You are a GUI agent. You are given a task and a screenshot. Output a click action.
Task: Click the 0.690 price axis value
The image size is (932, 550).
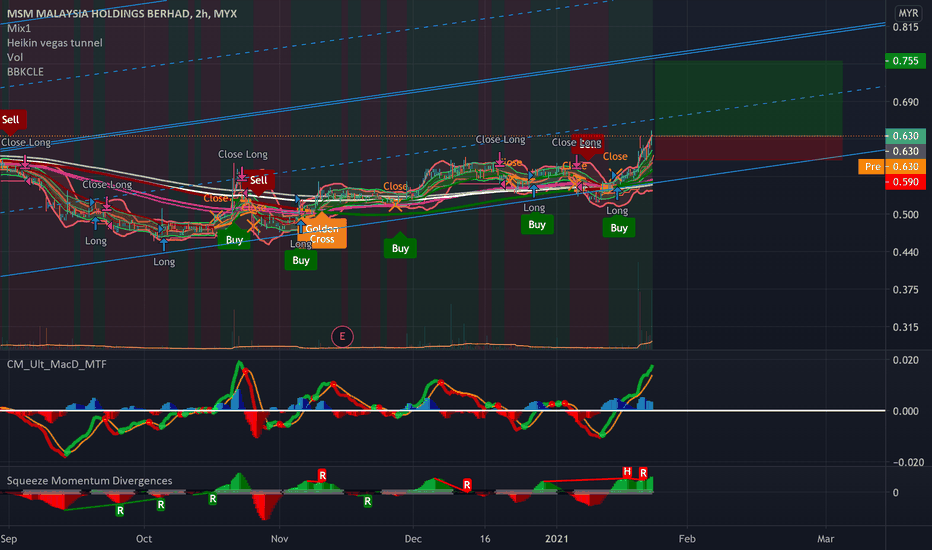[905, 102]
